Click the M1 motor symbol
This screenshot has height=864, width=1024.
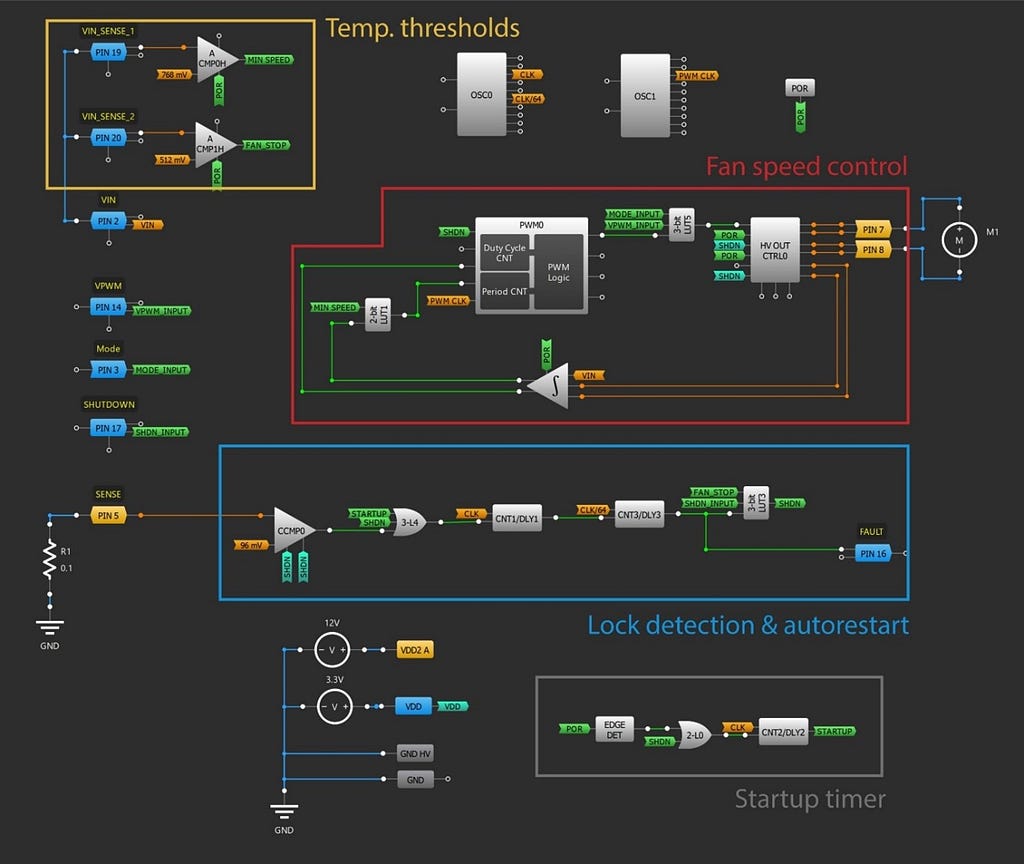coord(959,240)
